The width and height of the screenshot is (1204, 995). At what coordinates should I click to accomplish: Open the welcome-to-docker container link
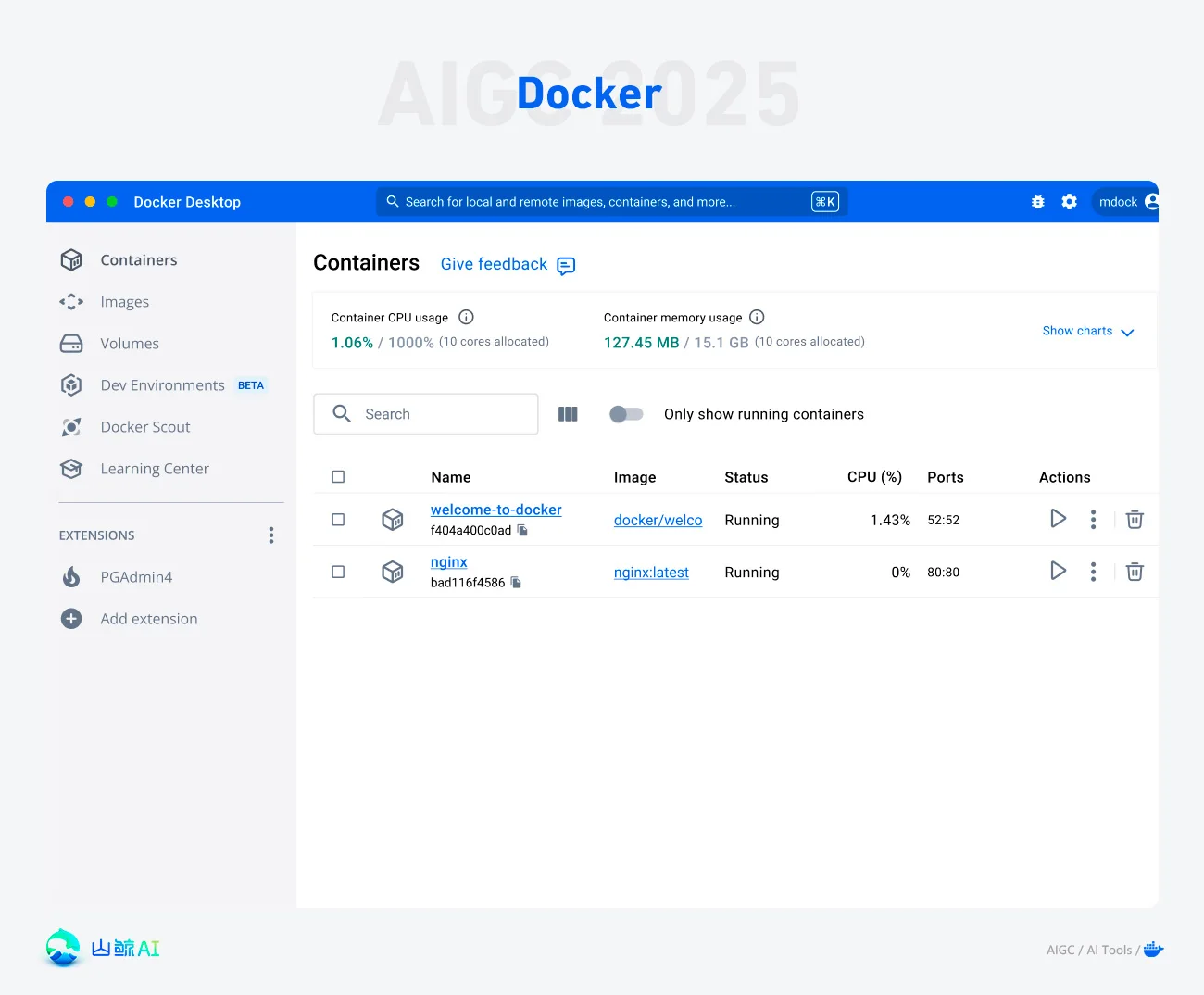tap(495, 510)
